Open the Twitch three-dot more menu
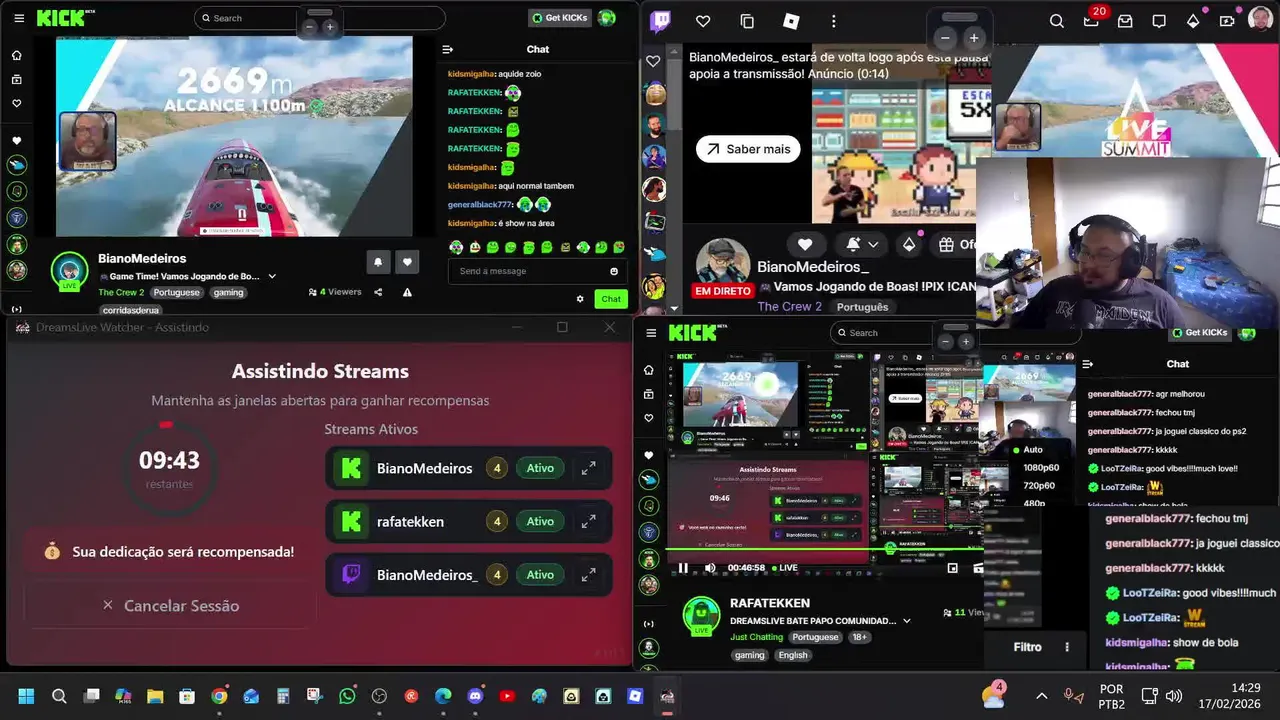 click(x=834, y=21)
